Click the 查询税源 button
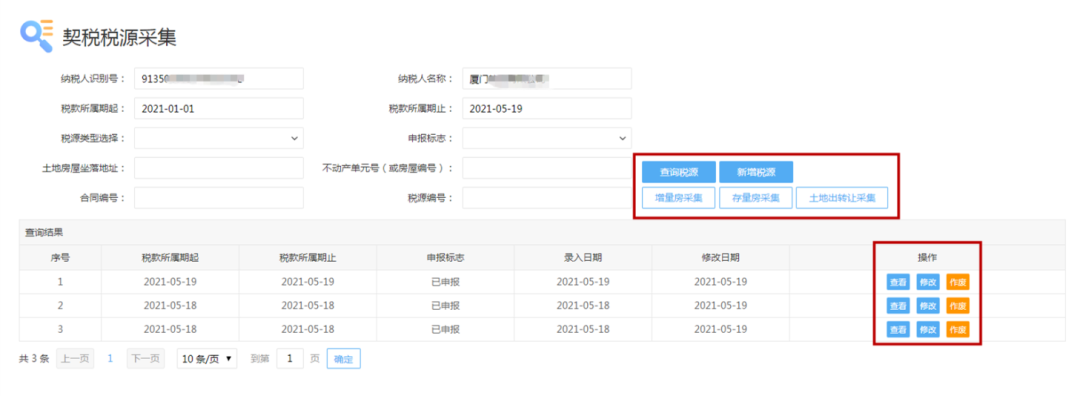1080x396 pixels. 678,172
